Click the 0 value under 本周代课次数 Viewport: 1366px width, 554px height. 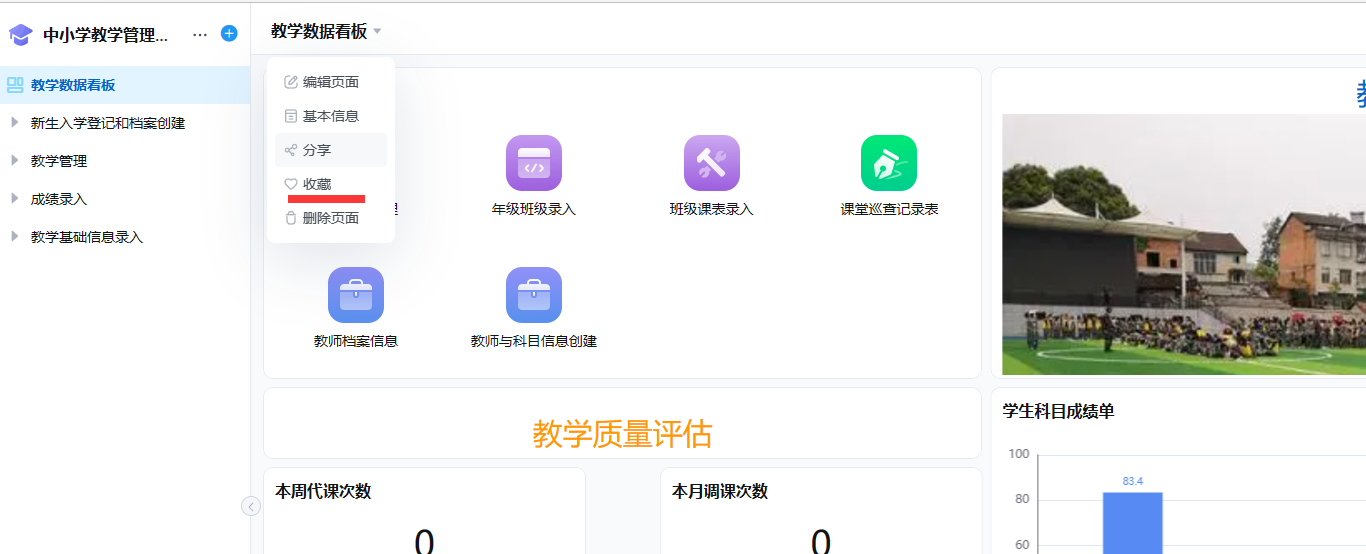click(424, 540)
